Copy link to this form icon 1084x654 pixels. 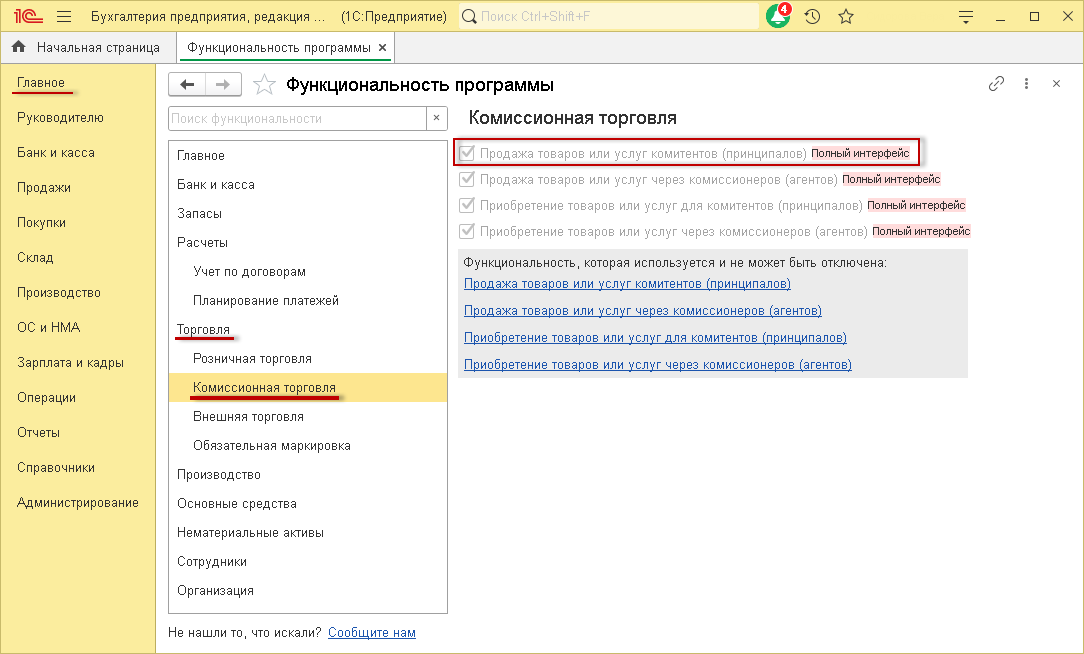coord(996,84)
